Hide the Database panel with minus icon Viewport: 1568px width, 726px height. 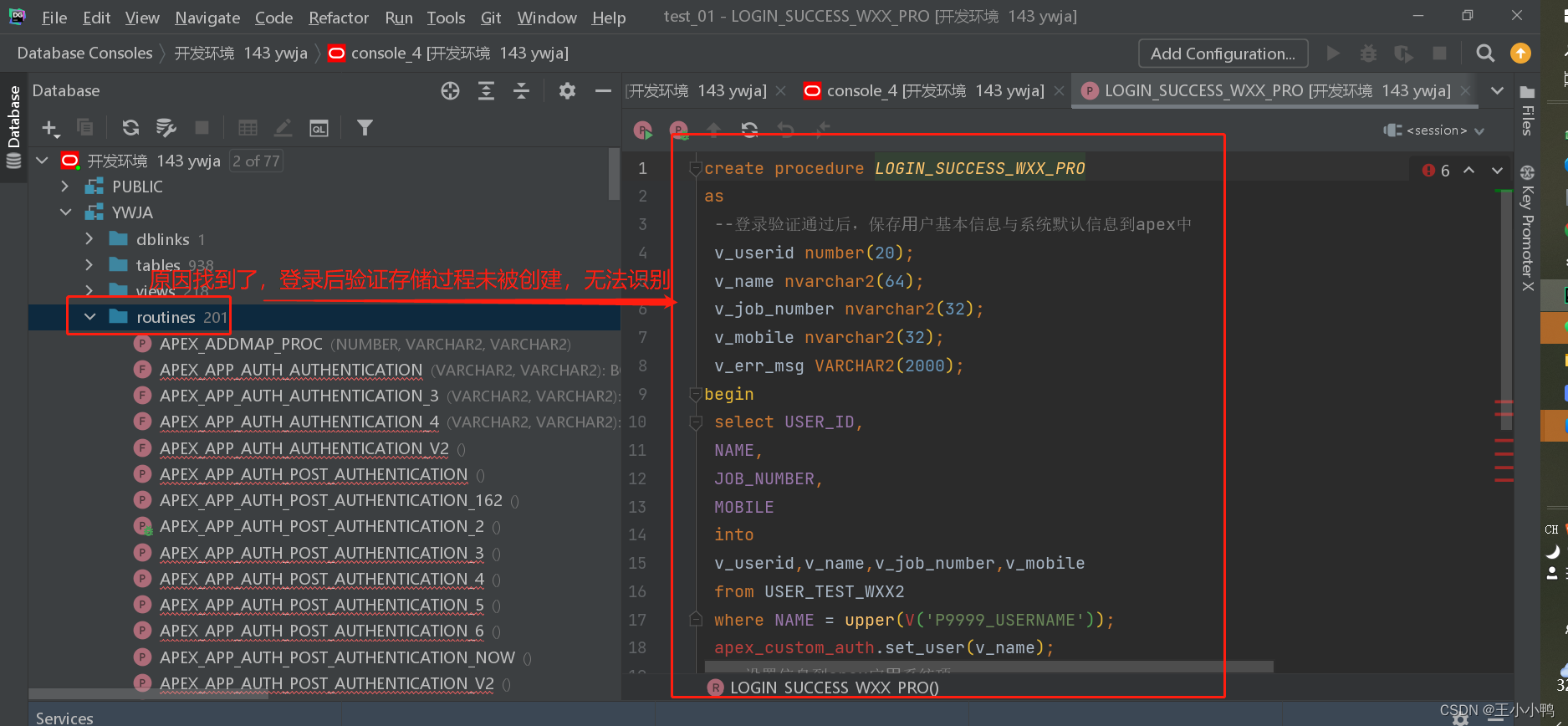point(603,91)
